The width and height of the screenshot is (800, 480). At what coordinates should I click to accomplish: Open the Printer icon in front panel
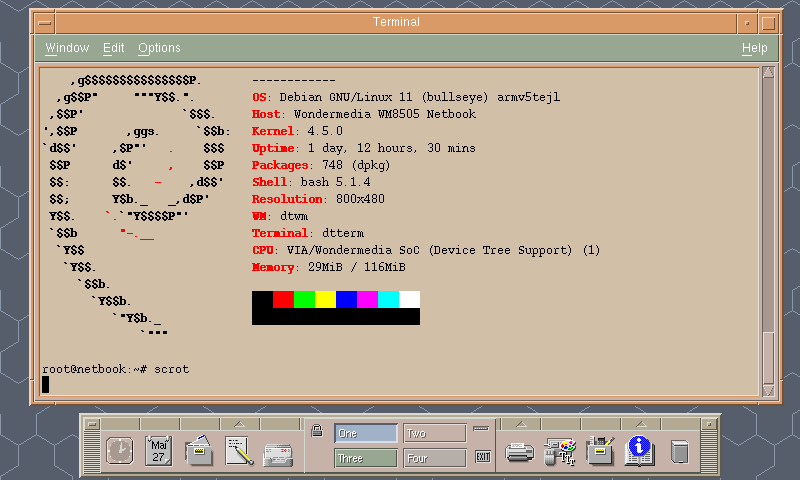click(519, 452)
